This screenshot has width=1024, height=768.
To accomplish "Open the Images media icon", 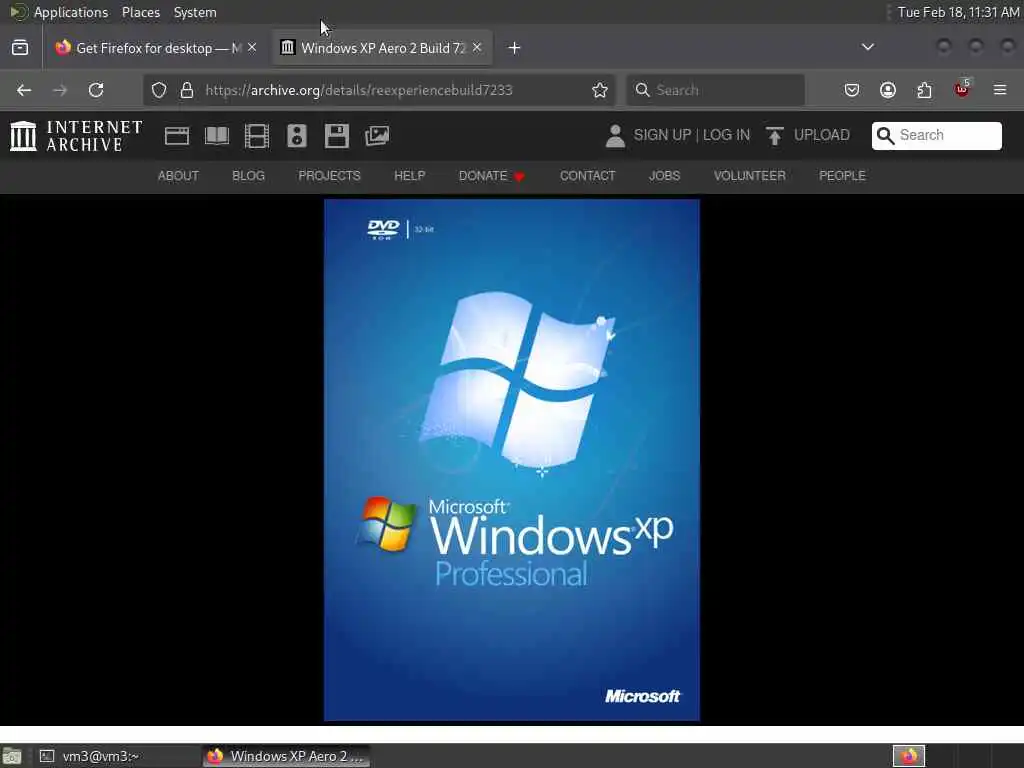I will click(x=377, y=136).
